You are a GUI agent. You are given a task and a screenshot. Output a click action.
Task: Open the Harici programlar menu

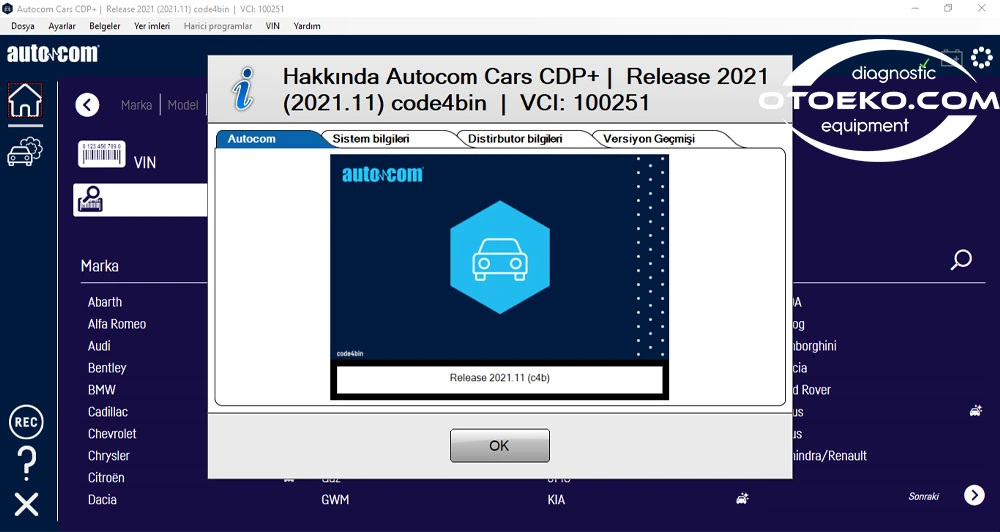(x=217, y=26)
